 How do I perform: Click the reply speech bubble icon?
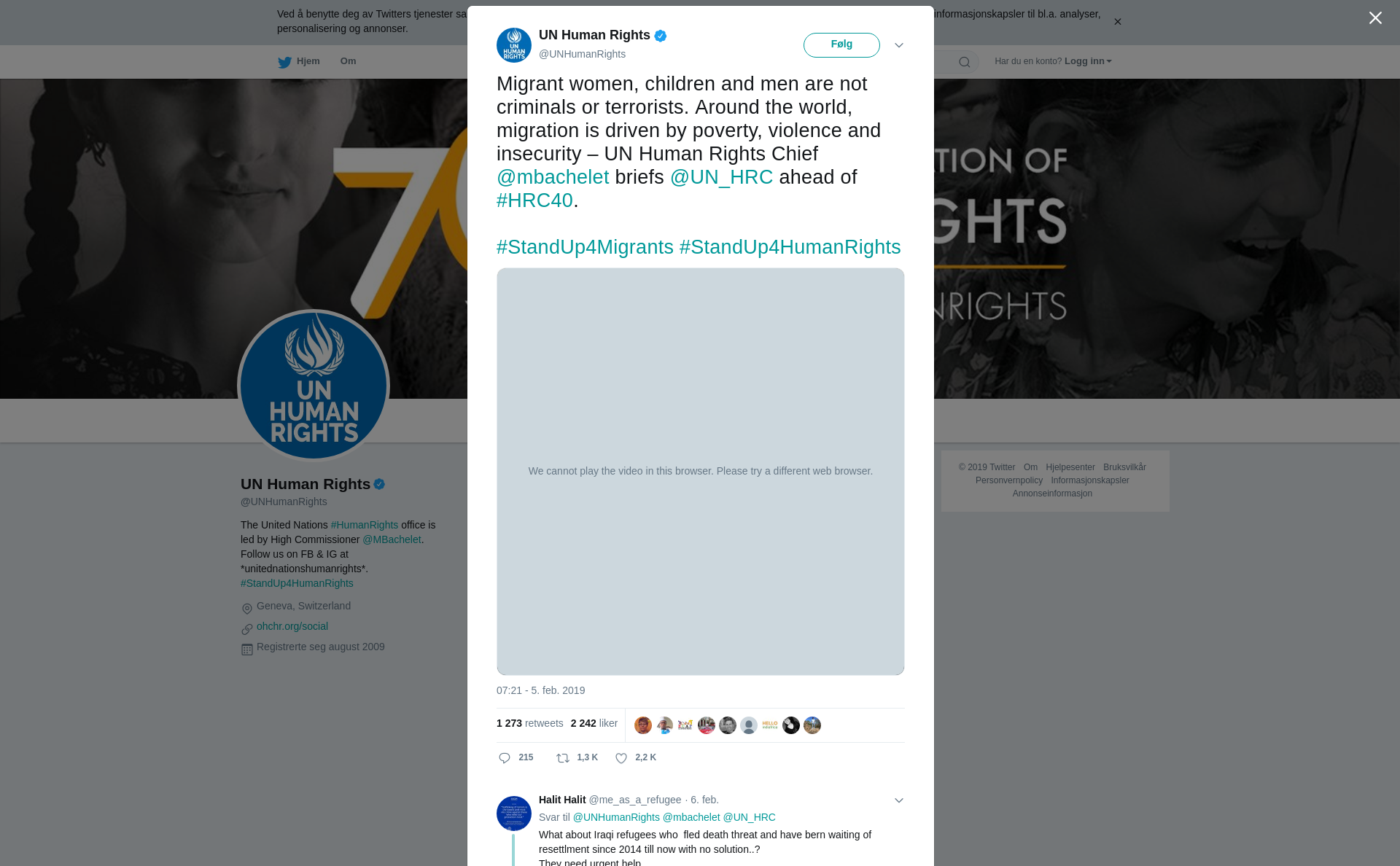[x=505, y=758]
